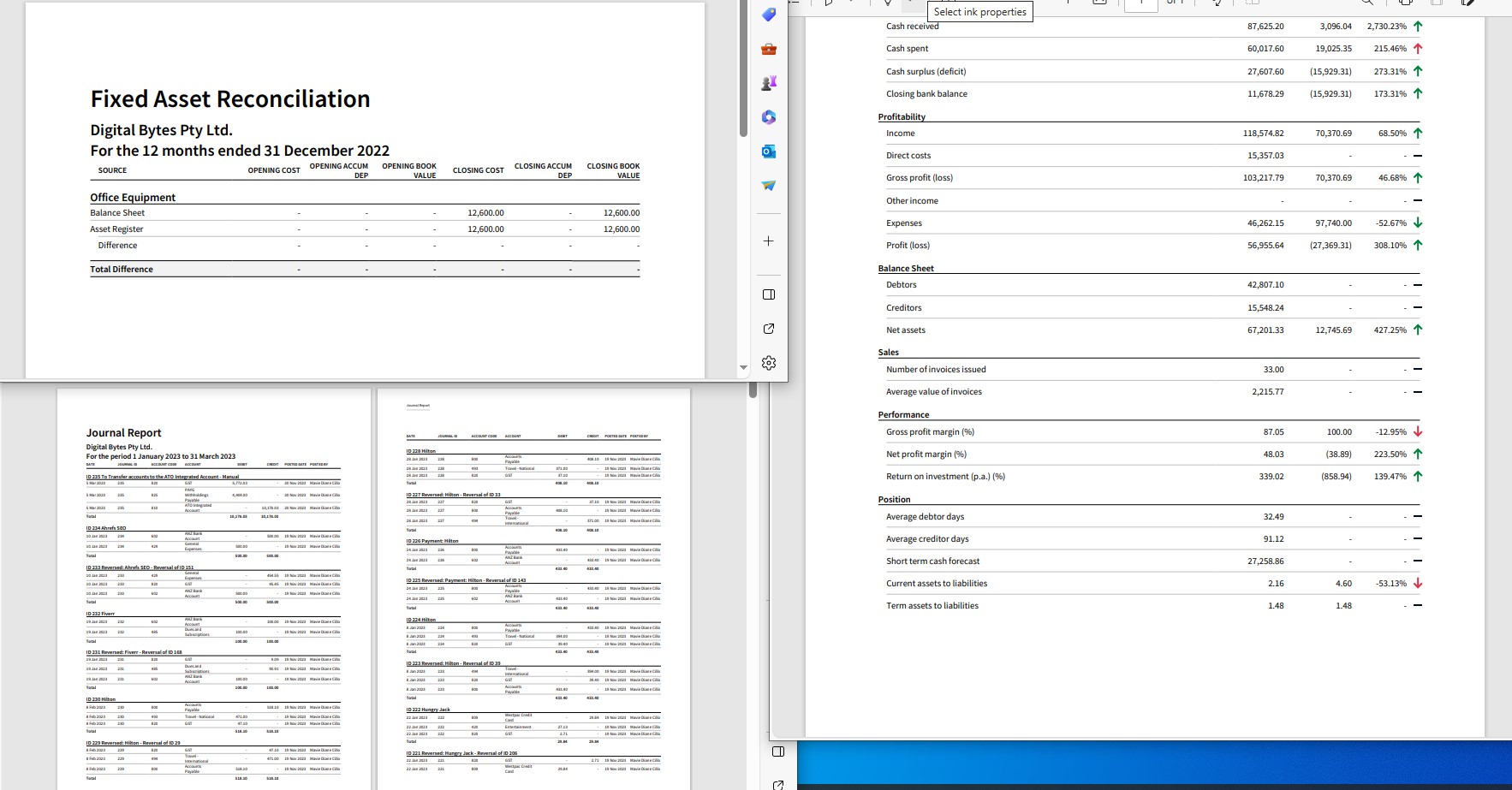Click the "Digital Bytes Pty Ltd." heading in the Fixed Asset report
The image size is (1512, 790).
[x=162, y=130]
